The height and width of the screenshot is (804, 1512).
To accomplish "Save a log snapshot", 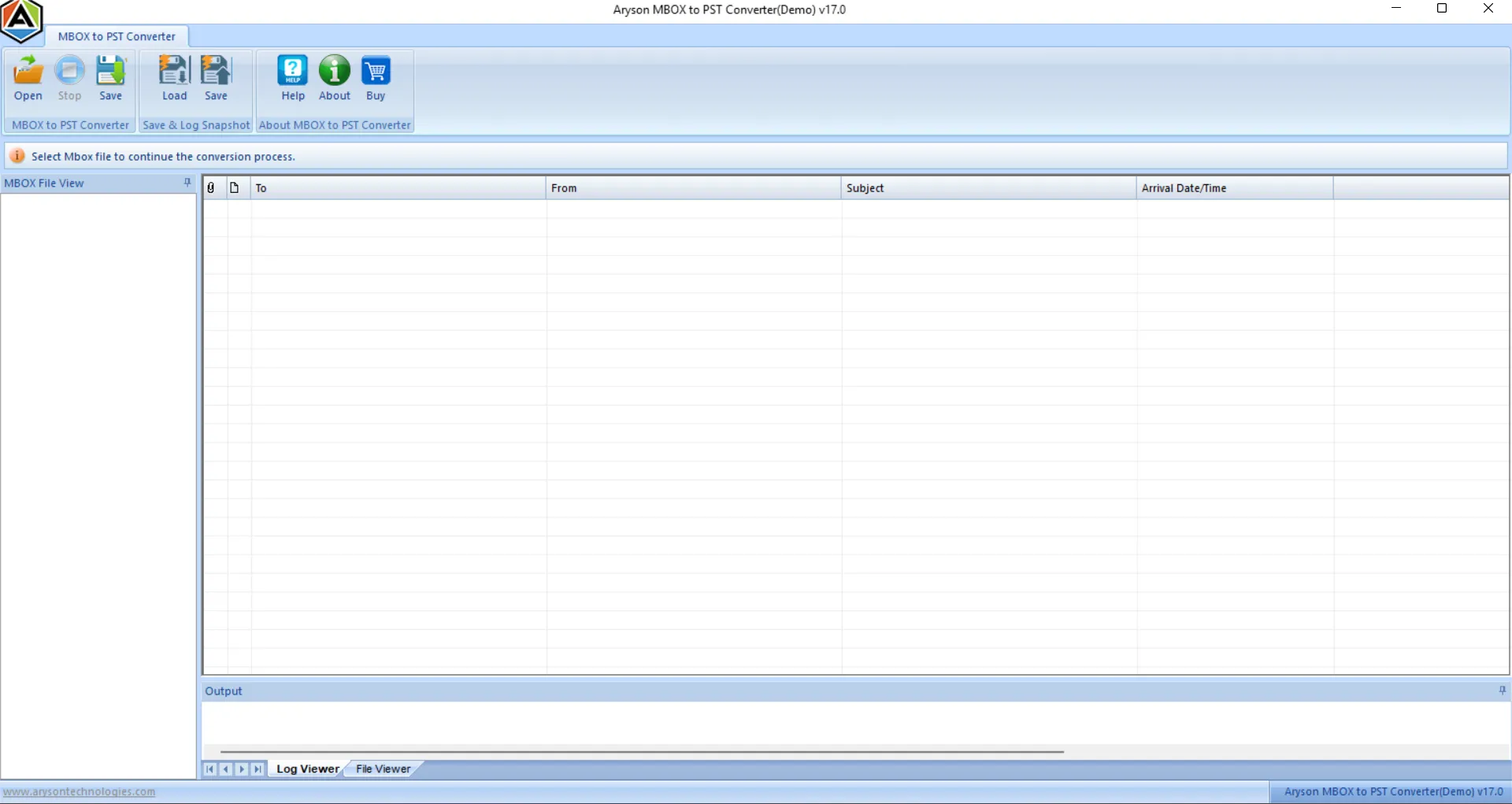I will click(x=216, y=78).
